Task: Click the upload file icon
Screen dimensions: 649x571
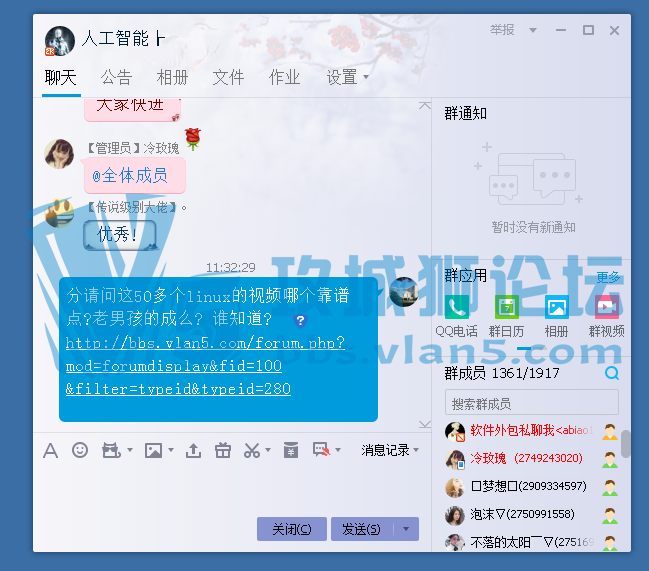Action: (x=193, y=450)
